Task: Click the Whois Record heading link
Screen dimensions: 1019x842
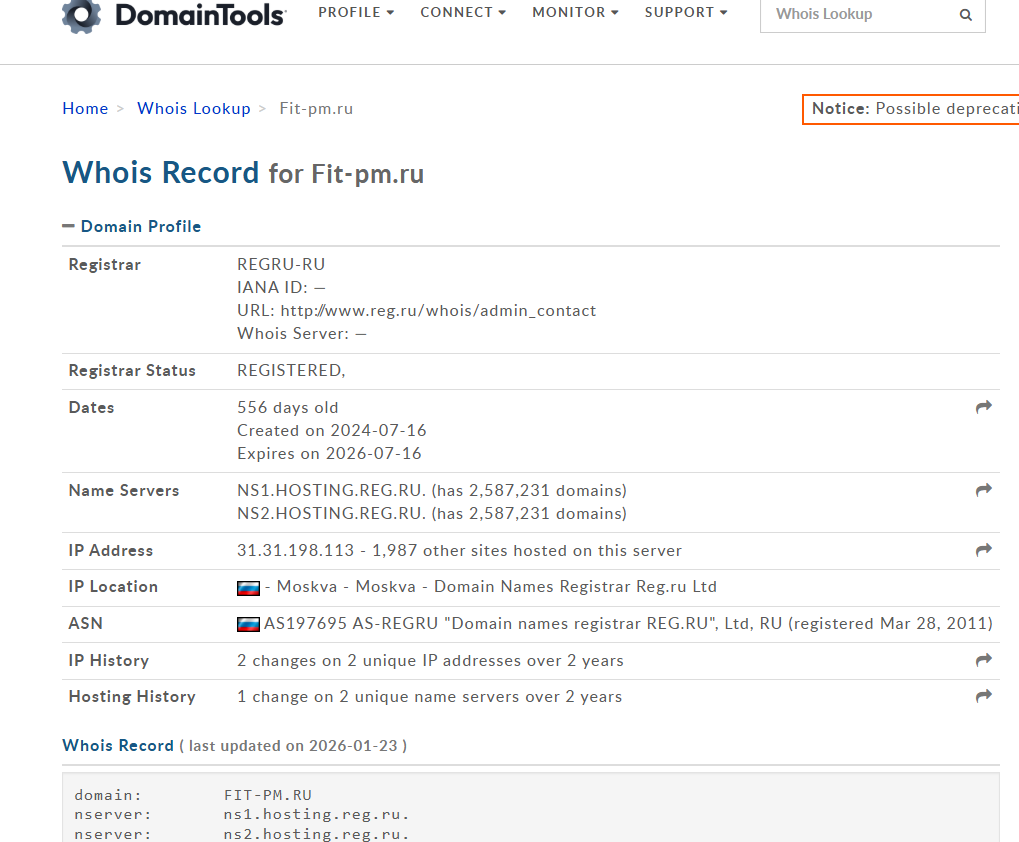Action: pyautogui.click(x=118, y=745)
